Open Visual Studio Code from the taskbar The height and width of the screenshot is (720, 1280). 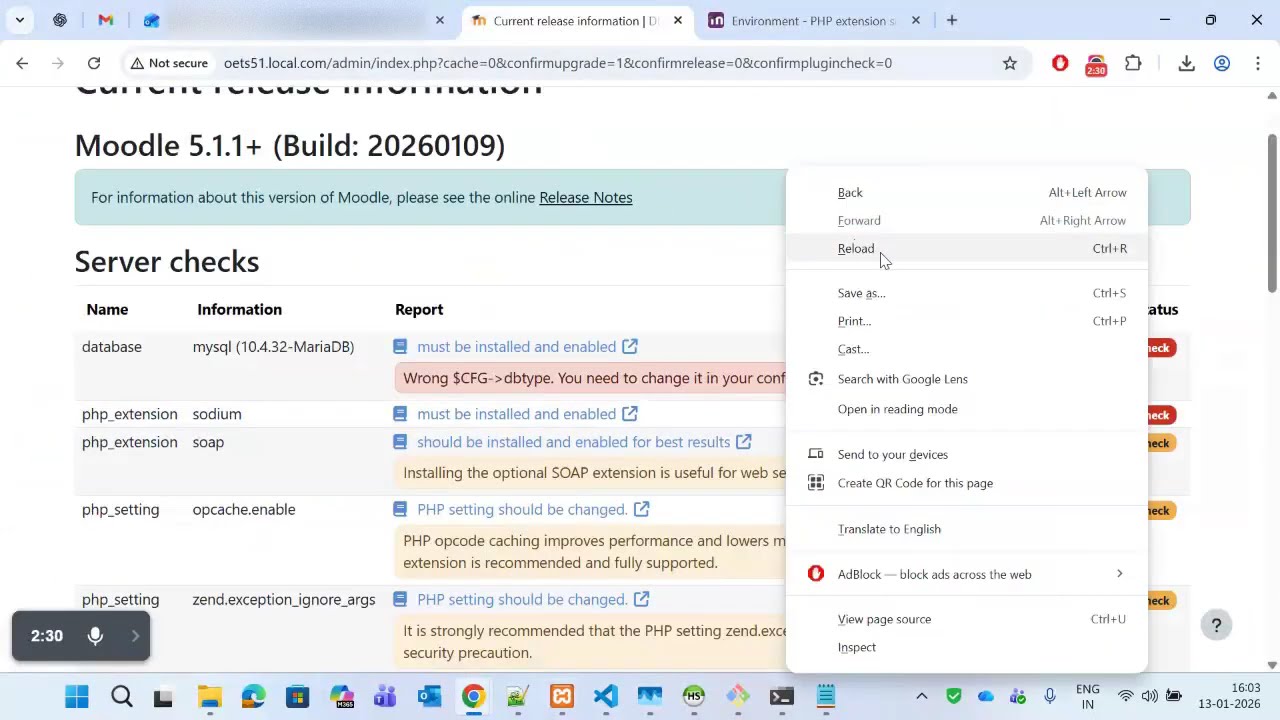tap(605, 696)
